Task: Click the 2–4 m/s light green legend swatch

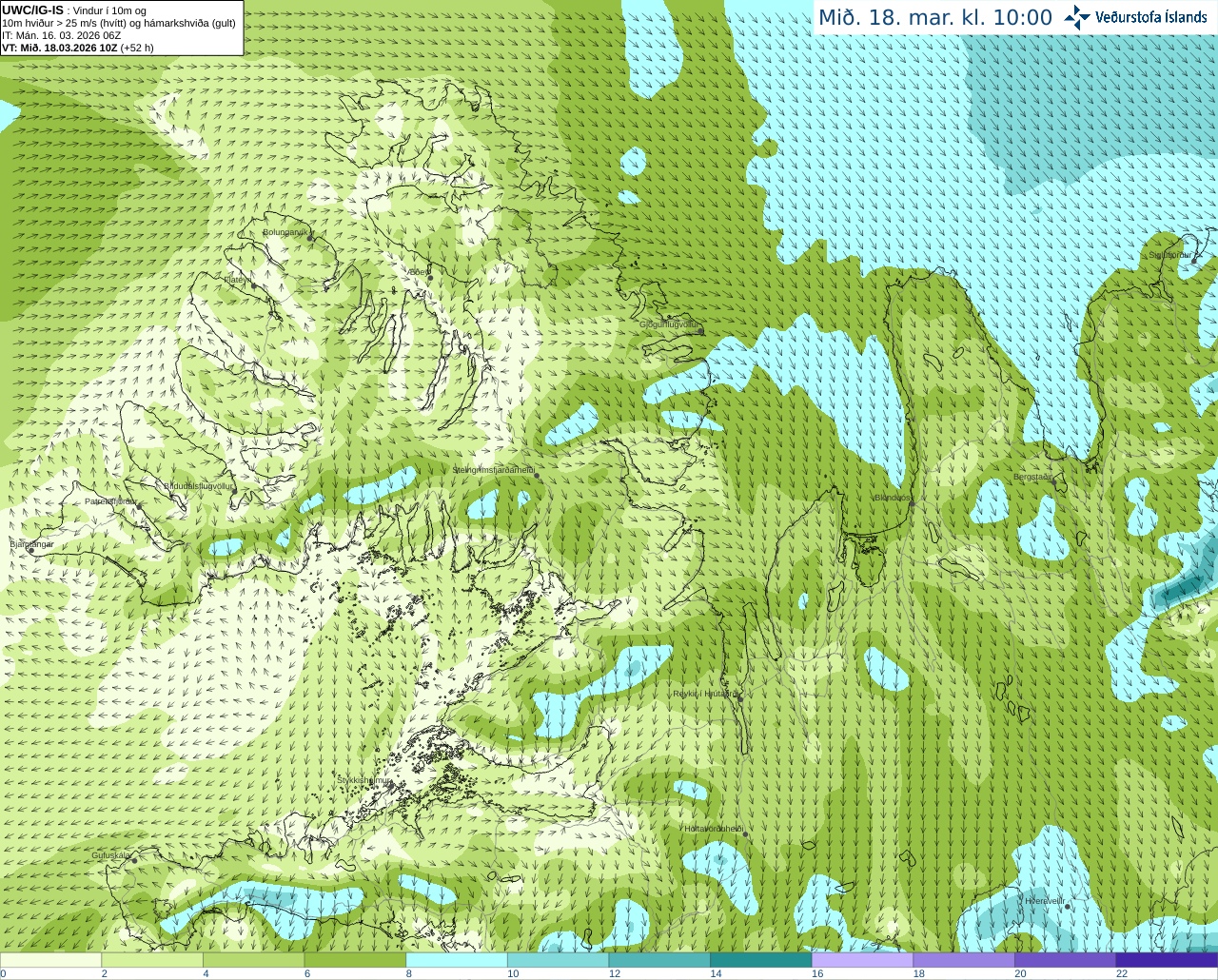Action: tap(152, 960)
